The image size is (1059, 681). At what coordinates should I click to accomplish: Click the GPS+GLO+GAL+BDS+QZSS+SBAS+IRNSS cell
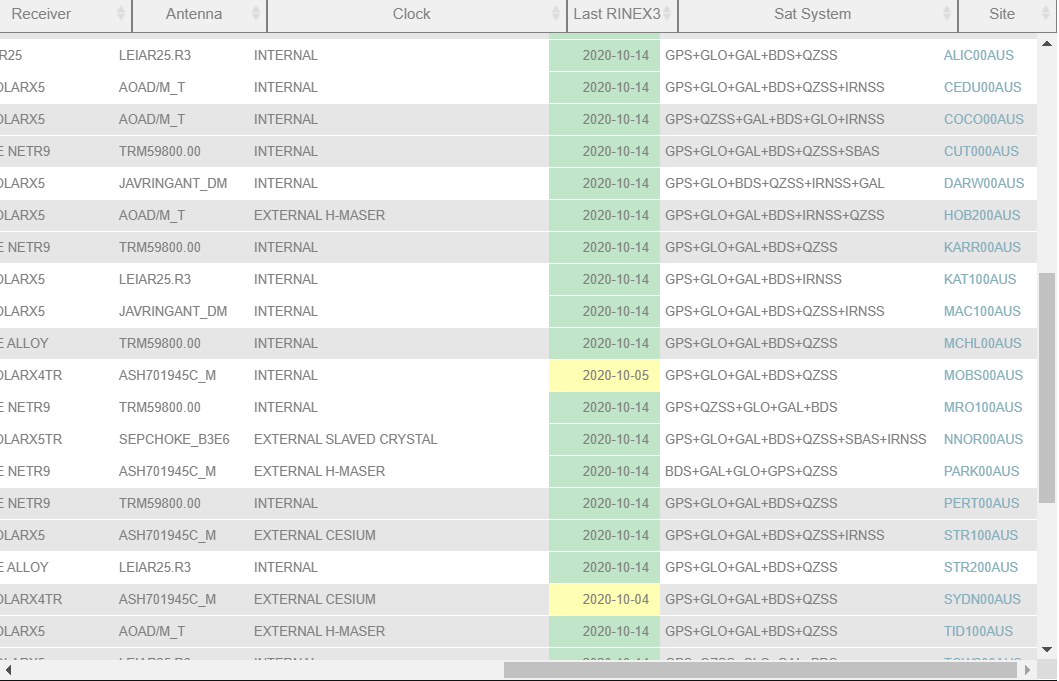796,439
